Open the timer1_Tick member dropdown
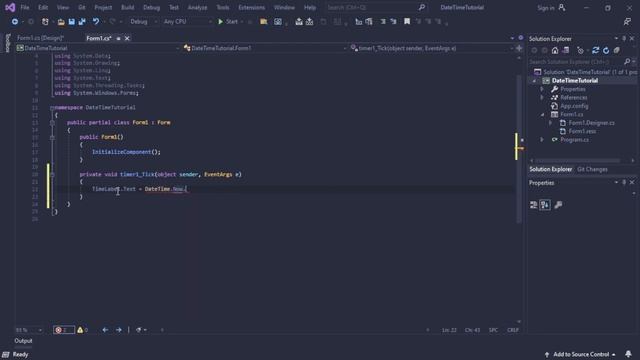640x360 pixels. point(432,48)
